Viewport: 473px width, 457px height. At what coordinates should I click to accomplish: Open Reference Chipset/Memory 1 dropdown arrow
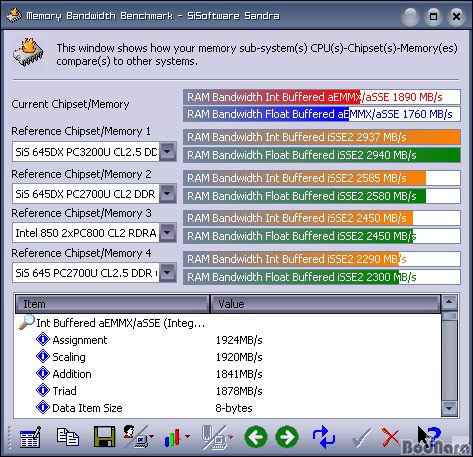click(x=168, y=152)
